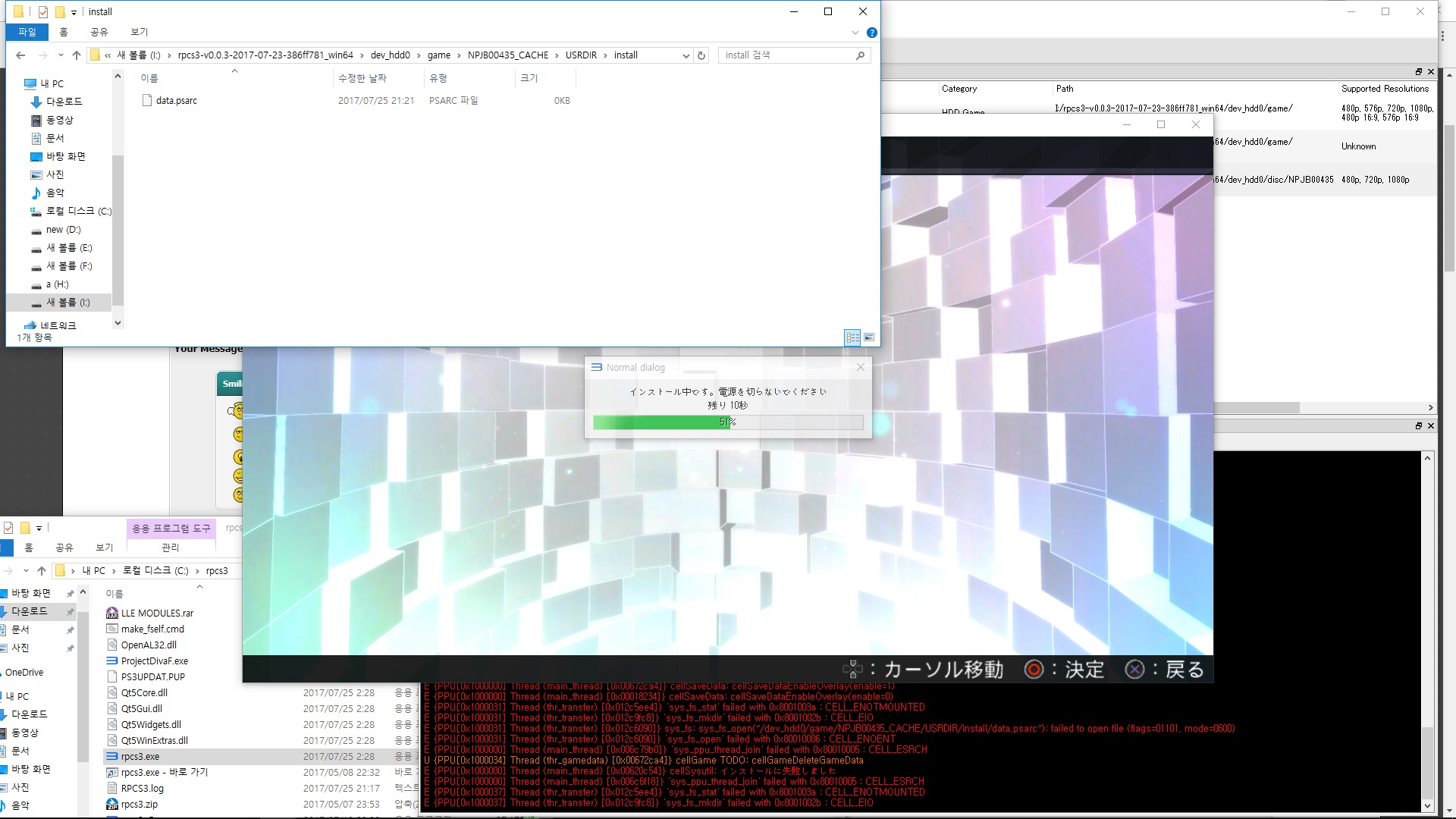1456x819 pixels.
Task: Select RPCS3.log text file
Action: [142, 788]
